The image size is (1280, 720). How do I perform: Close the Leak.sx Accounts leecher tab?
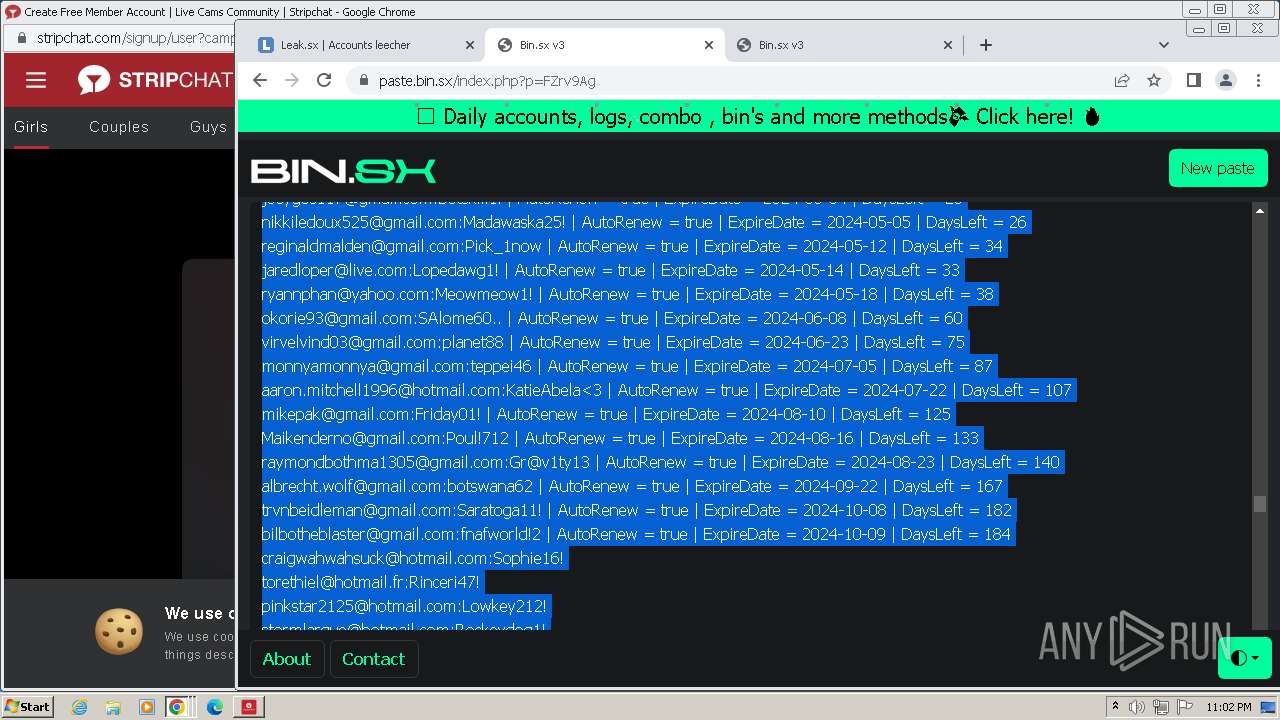pyautogui.click(x=470, y=45)
